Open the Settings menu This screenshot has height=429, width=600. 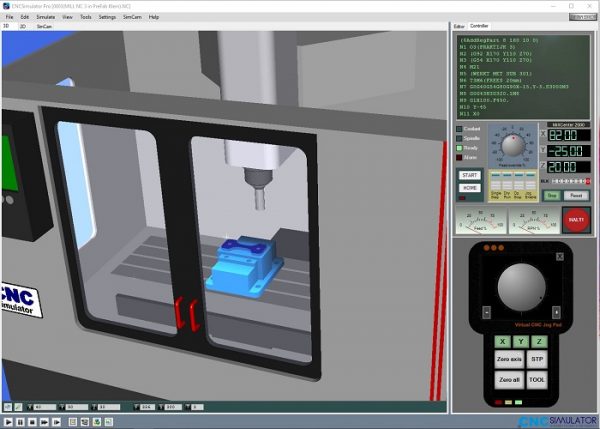[x=107, y=17]
